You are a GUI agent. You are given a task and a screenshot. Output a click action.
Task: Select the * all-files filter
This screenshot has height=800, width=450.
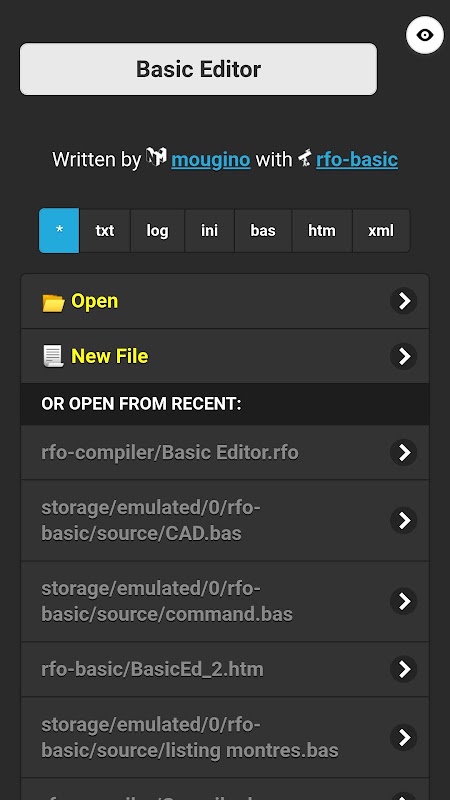point(59,231)
